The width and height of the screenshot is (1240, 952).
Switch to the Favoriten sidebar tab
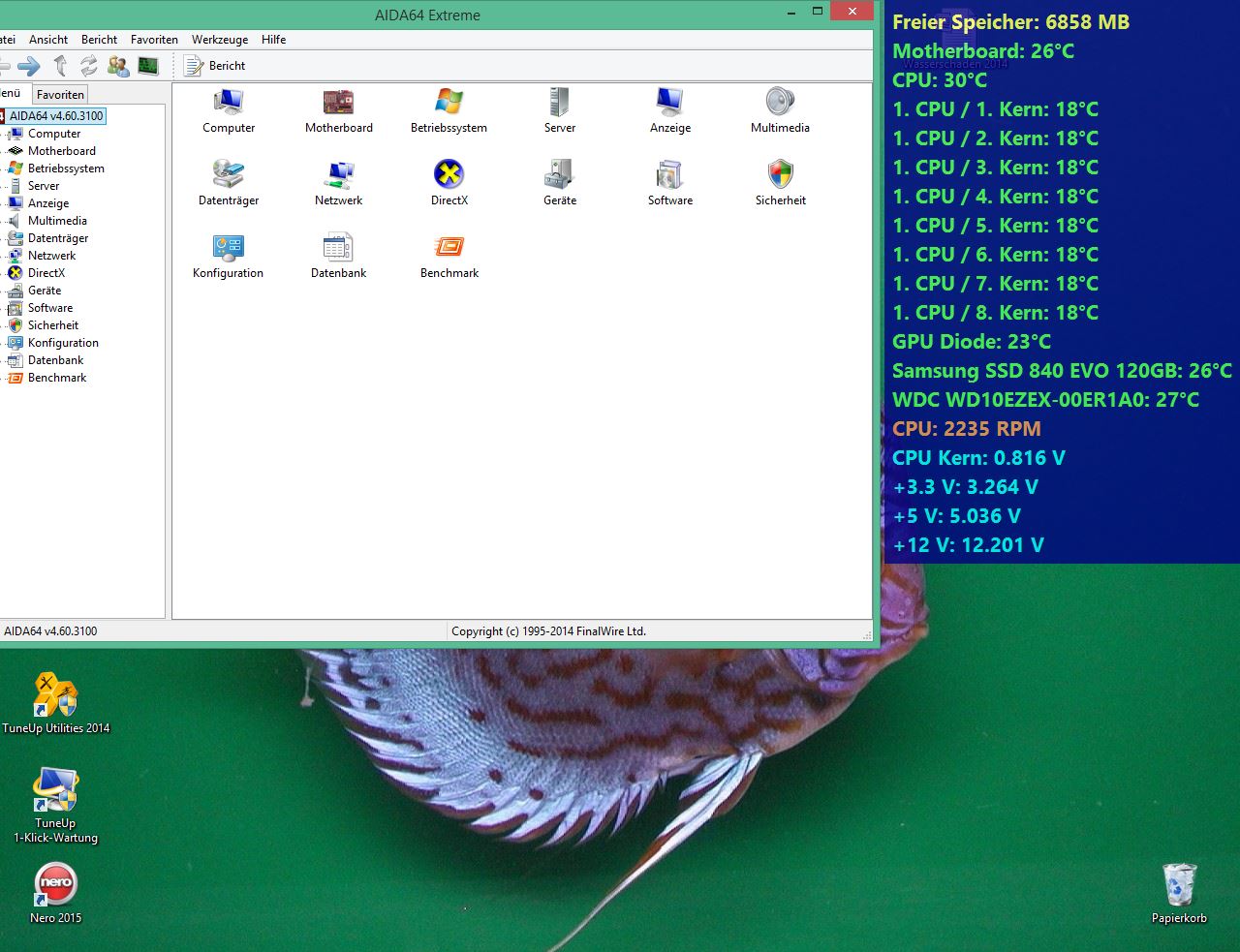[x=60, y=95]
